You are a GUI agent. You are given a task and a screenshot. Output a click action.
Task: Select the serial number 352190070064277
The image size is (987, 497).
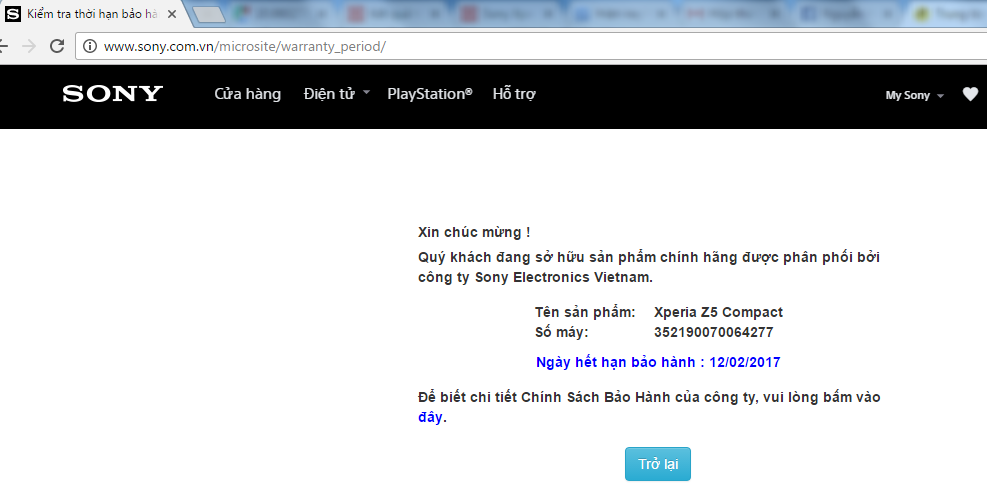click(x=713, y=332)
